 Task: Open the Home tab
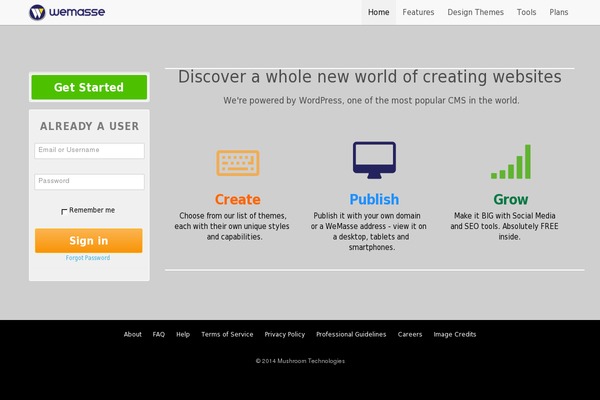(x=378, y=13)
